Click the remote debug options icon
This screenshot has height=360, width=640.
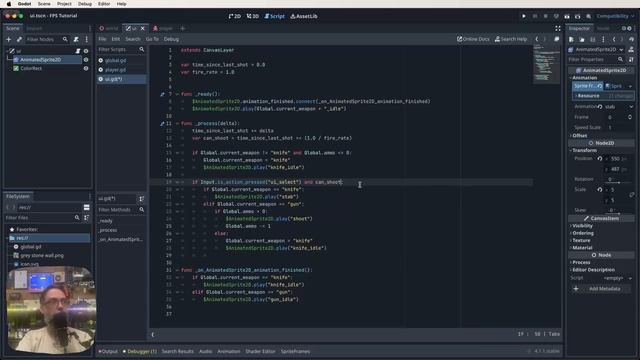(x=556, y=16)
